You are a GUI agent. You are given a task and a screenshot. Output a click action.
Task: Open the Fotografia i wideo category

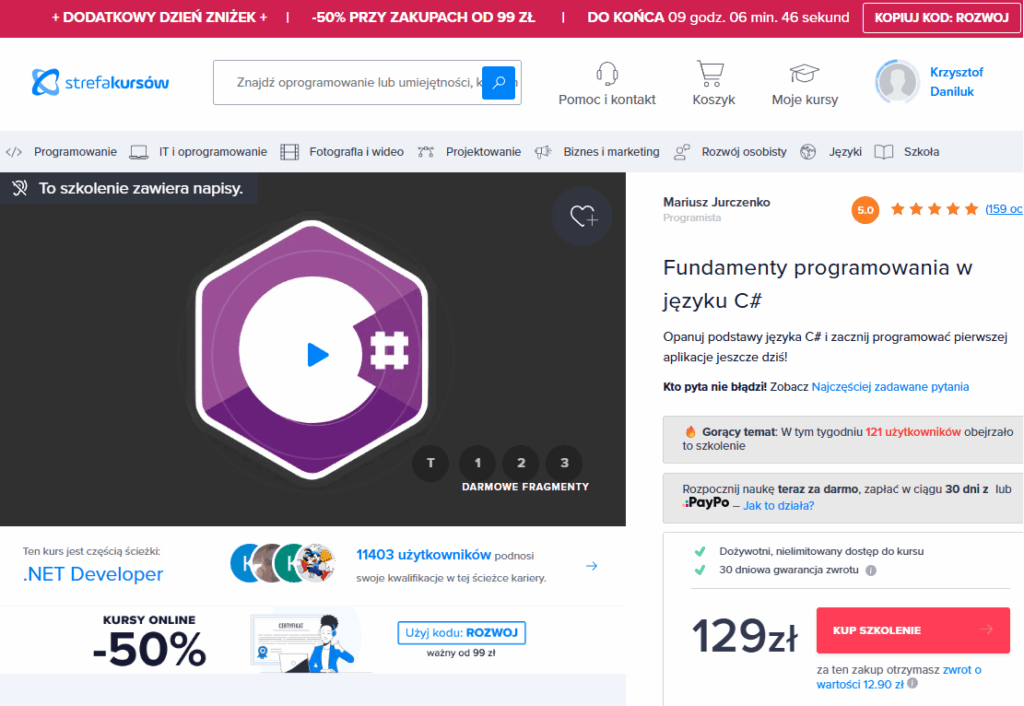click(356, 152)
